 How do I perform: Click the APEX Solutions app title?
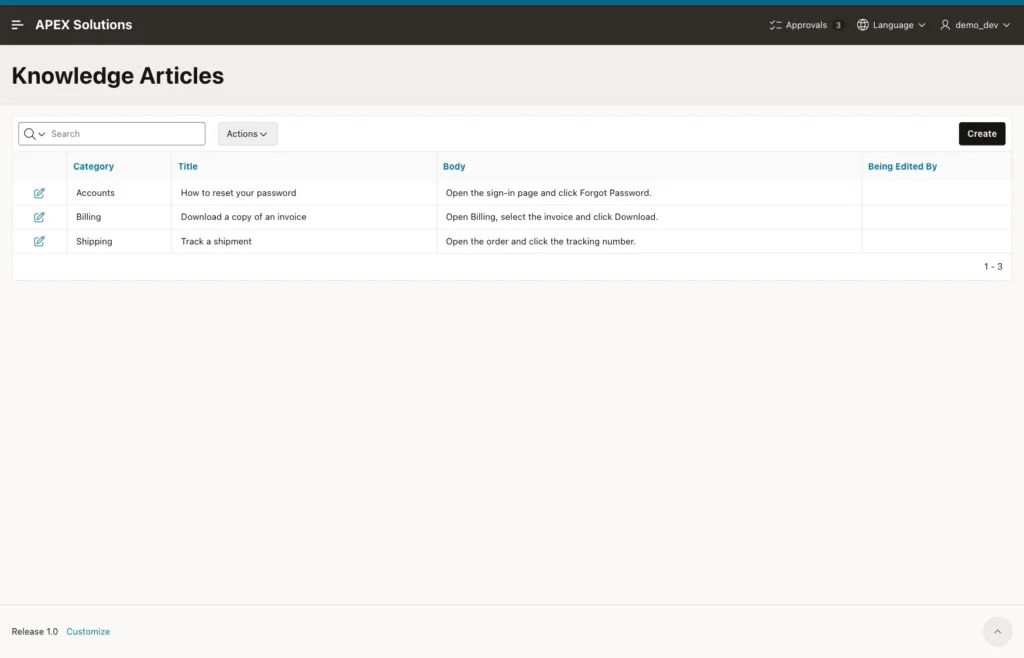[84, 25]
